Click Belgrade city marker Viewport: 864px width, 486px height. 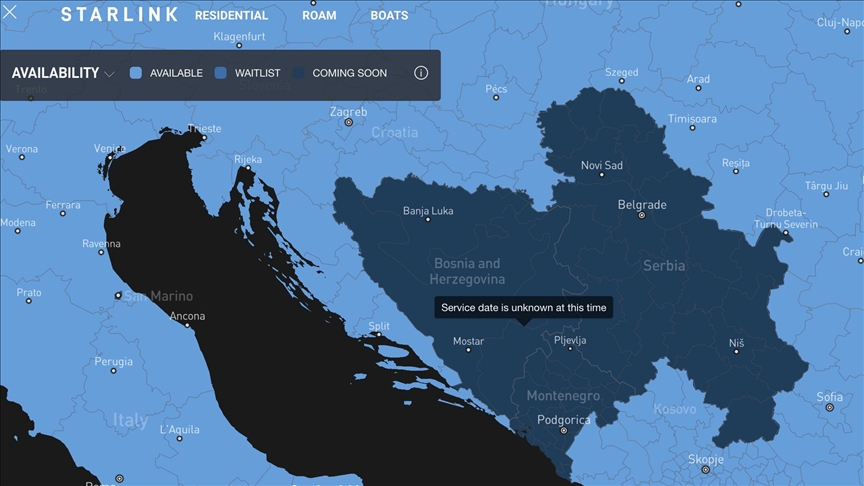tap(641, 215)
